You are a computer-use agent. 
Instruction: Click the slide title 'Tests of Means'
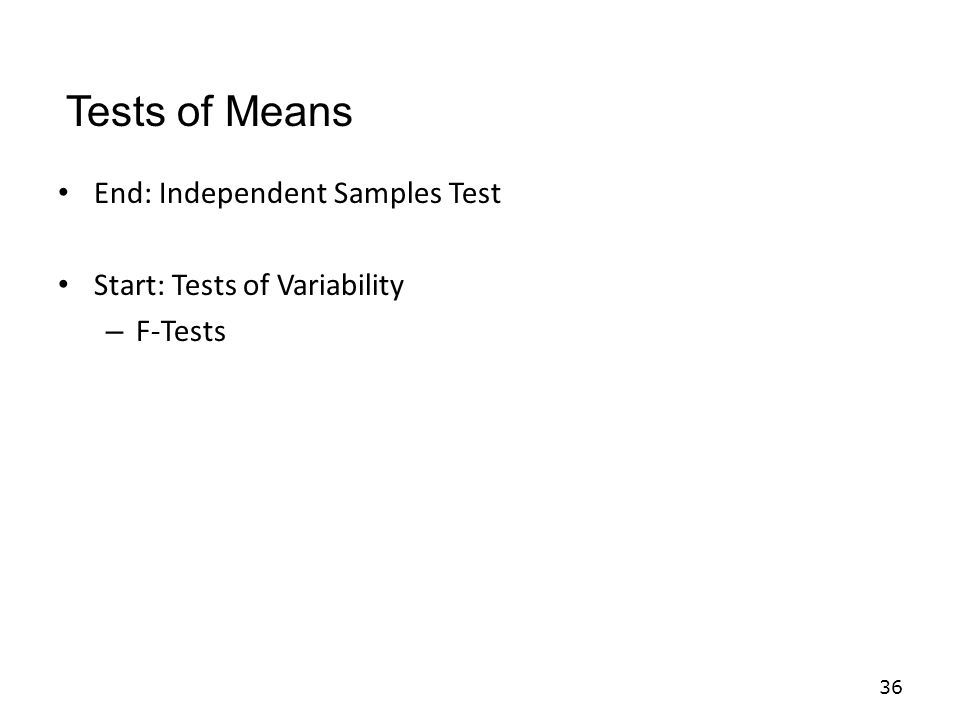pyautogui.click(x=209, y=111)
